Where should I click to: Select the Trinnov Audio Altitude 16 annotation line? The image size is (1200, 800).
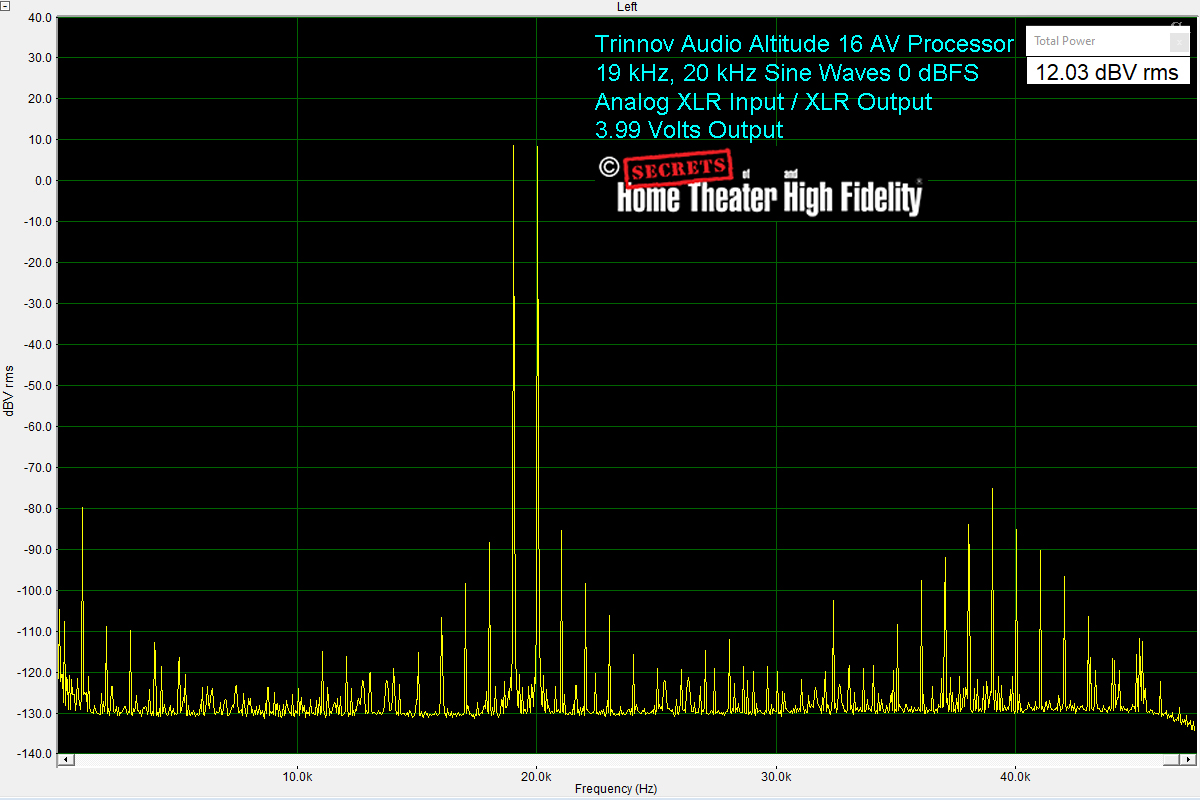(804, 44)
